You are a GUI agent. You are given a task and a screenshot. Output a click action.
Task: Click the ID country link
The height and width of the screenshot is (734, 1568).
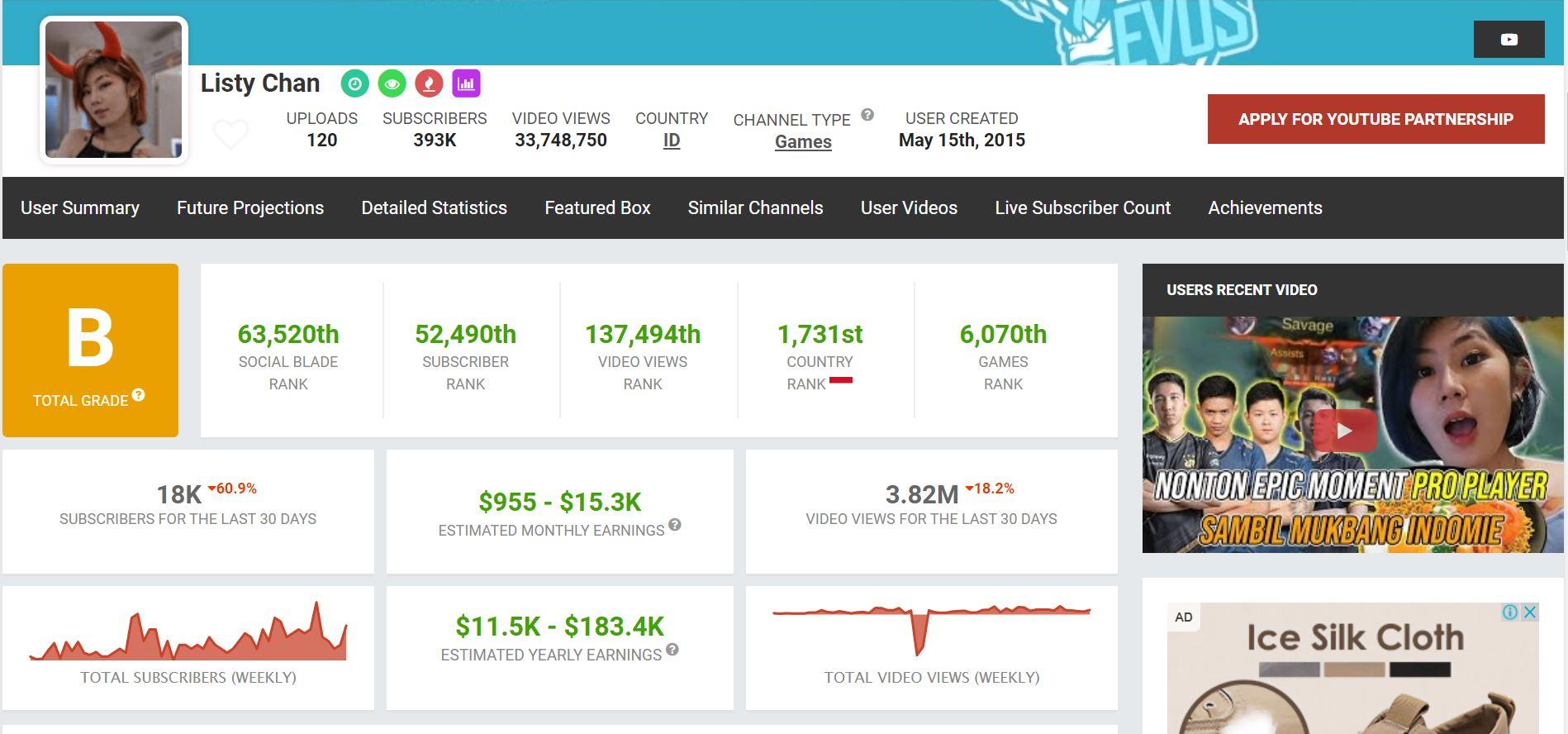672,141
